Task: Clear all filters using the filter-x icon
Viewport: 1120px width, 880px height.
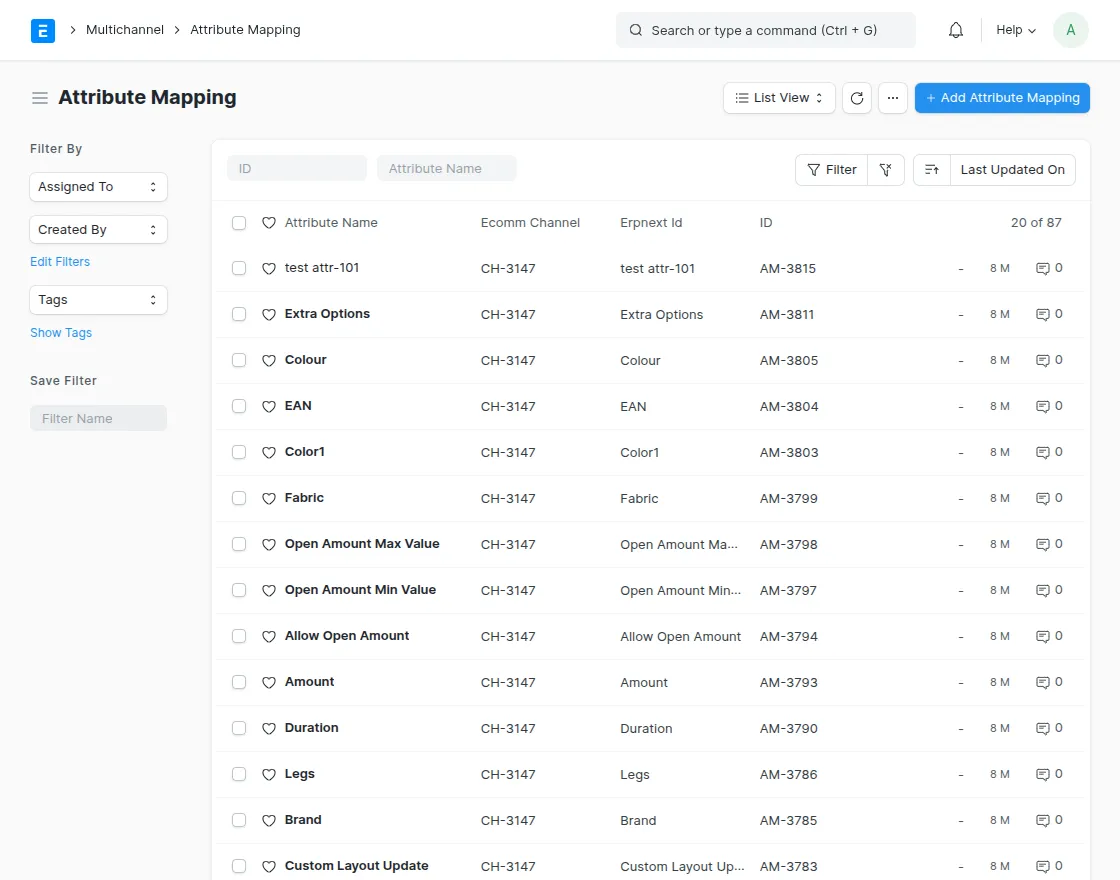Action: pos(886,169)
